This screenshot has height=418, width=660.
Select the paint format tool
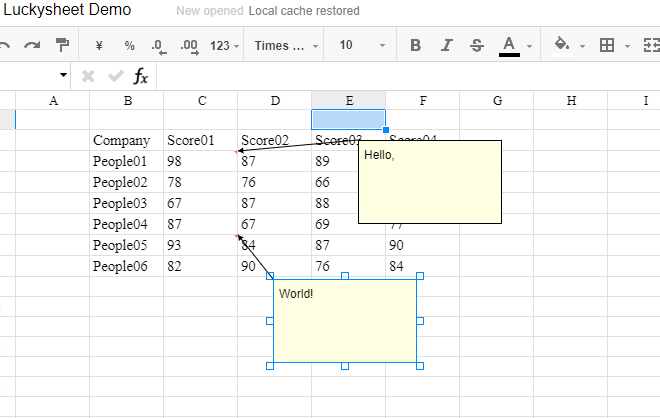tap(62, 45)
